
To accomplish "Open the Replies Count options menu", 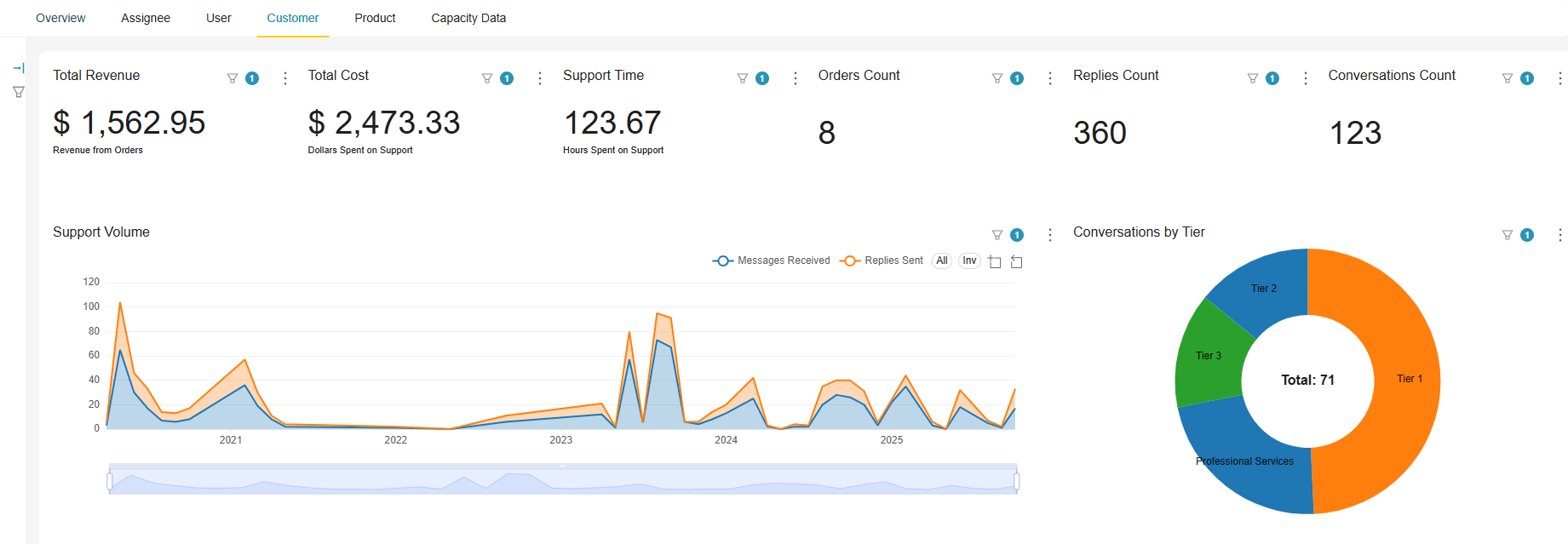I will pyautogui.click(x=1306, y=78).
